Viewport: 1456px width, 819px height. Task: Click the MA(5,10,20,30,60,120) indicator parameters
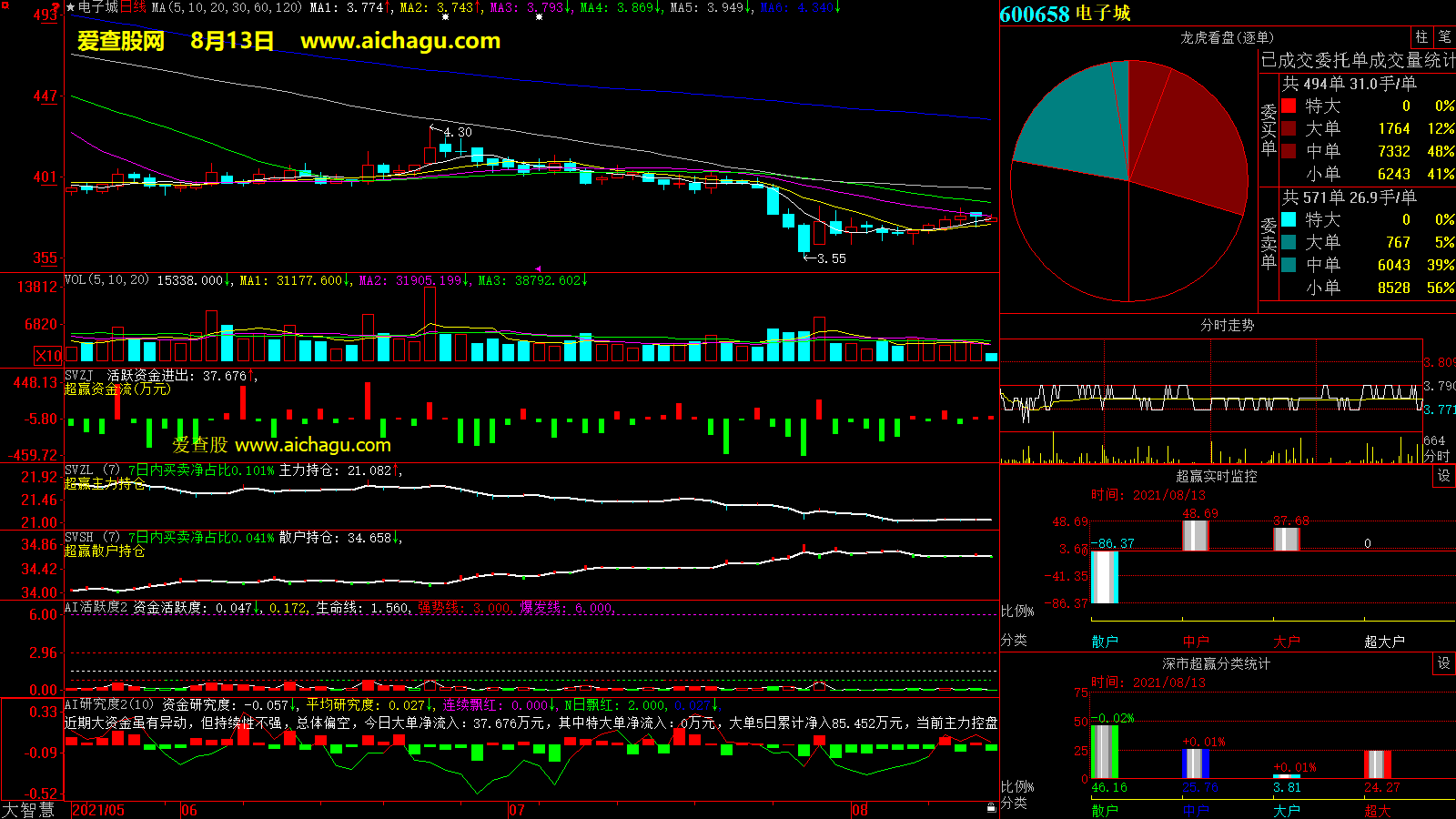coord(227,7)
